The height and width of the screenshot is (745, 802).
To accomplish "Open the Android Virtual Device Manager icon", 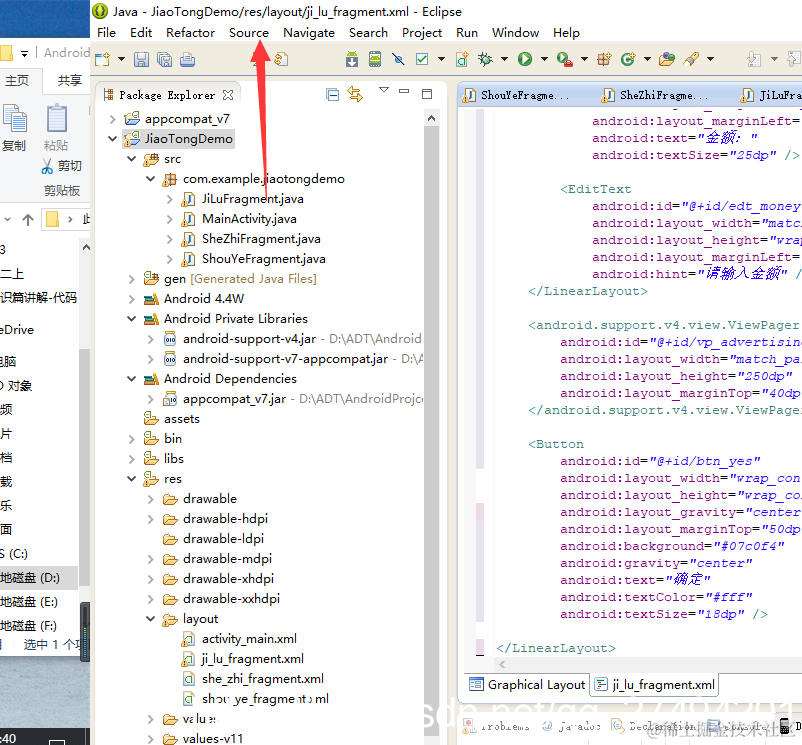I will click(375, 59).
